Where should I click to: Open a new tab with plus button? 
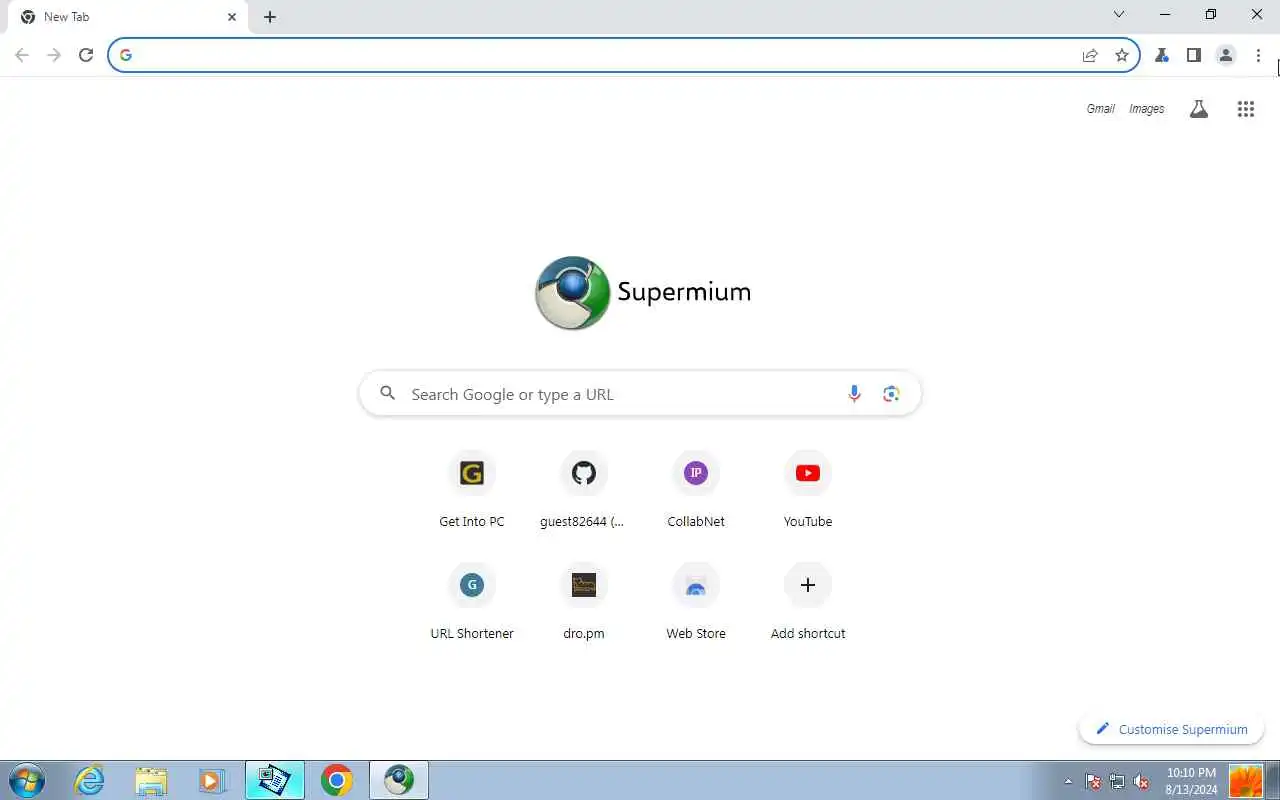tap(270, 17)
